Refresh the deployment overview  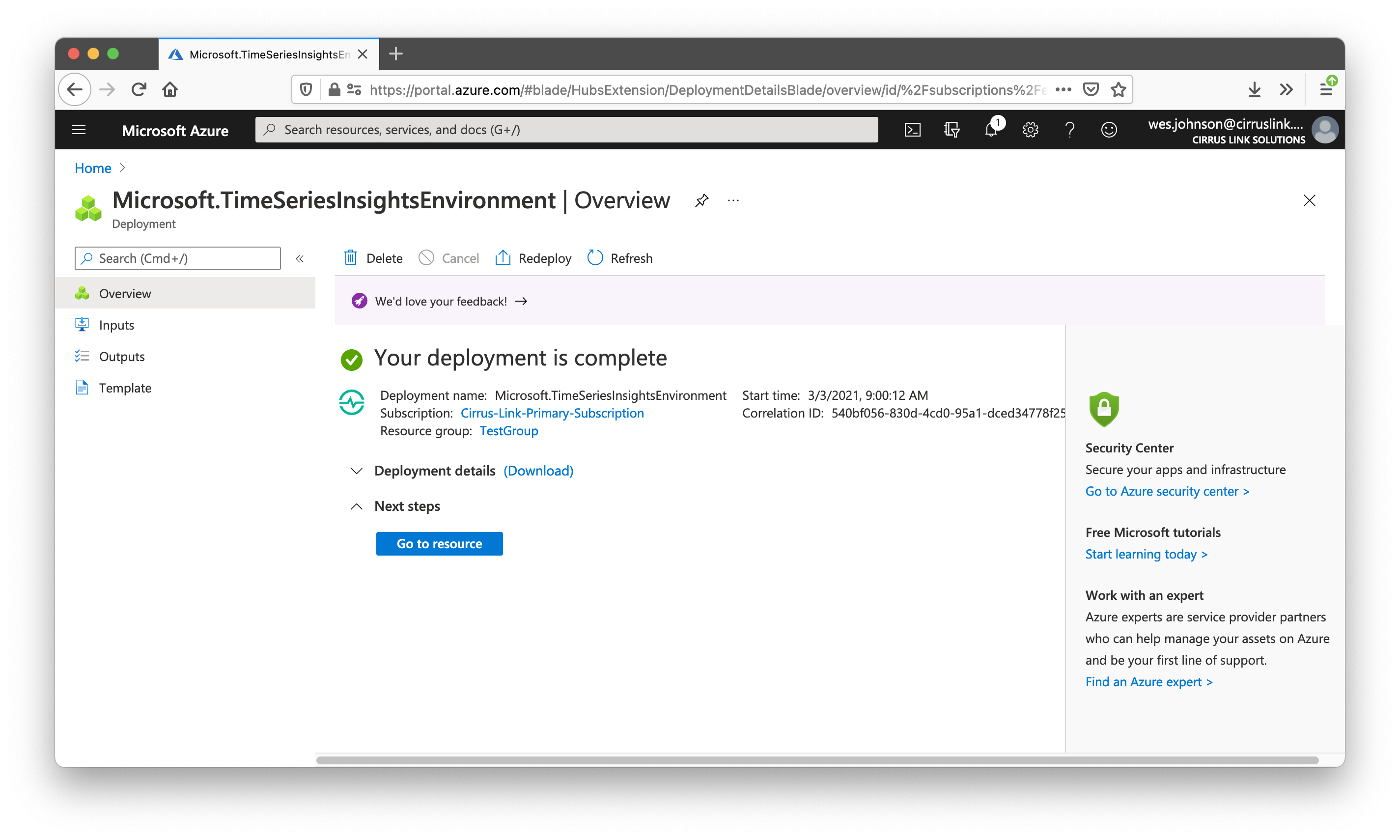tap(619, 258)
